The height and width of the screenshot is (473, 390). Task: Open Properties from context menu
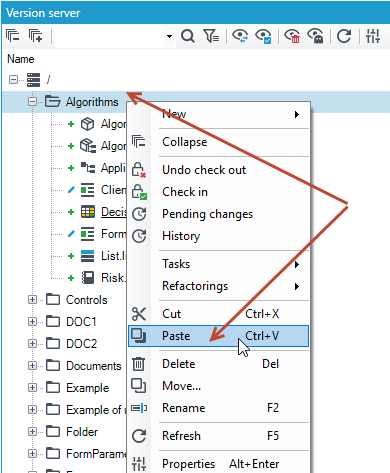pos(219,464)
